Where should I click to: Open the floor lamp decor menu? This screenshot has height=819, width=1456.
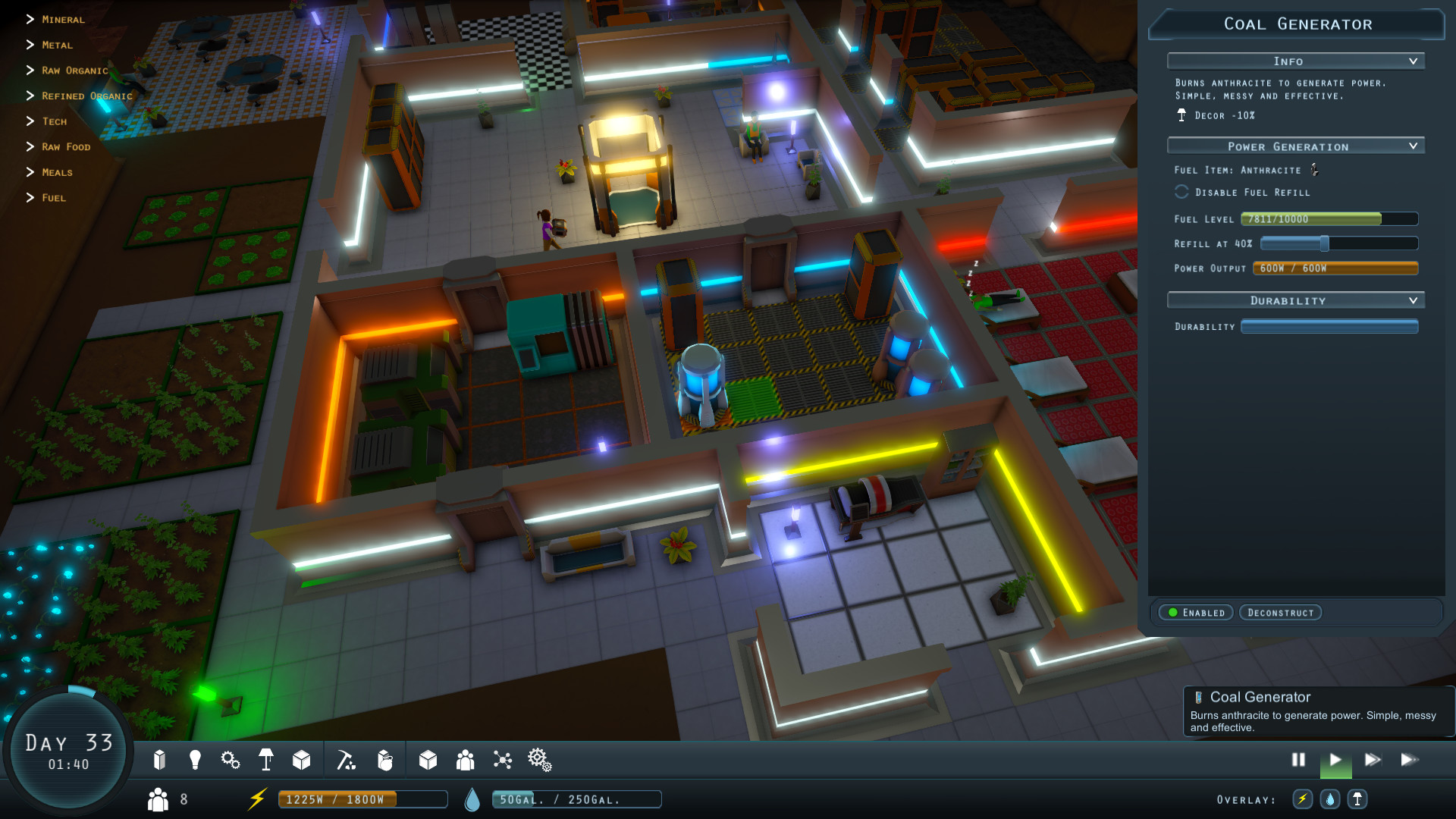(x=266, y=760)
